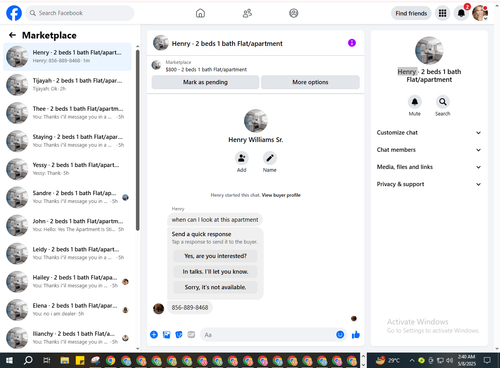Open notifications bell icon
The image size is (500, 368).
[461, 13]
